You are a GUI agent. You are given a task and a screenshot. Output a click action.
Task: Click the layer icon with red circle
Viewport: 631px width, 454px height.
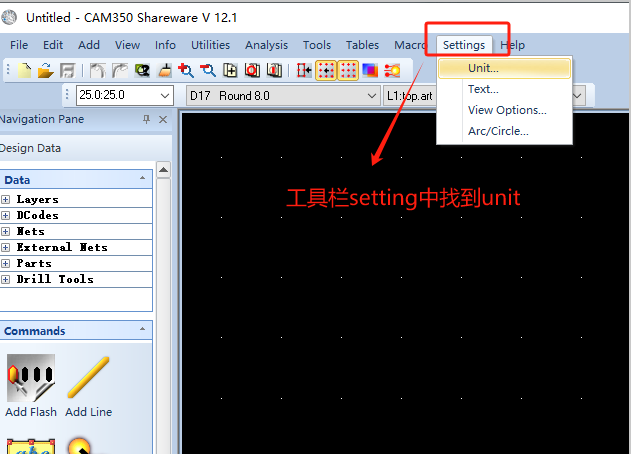point(252,70)
